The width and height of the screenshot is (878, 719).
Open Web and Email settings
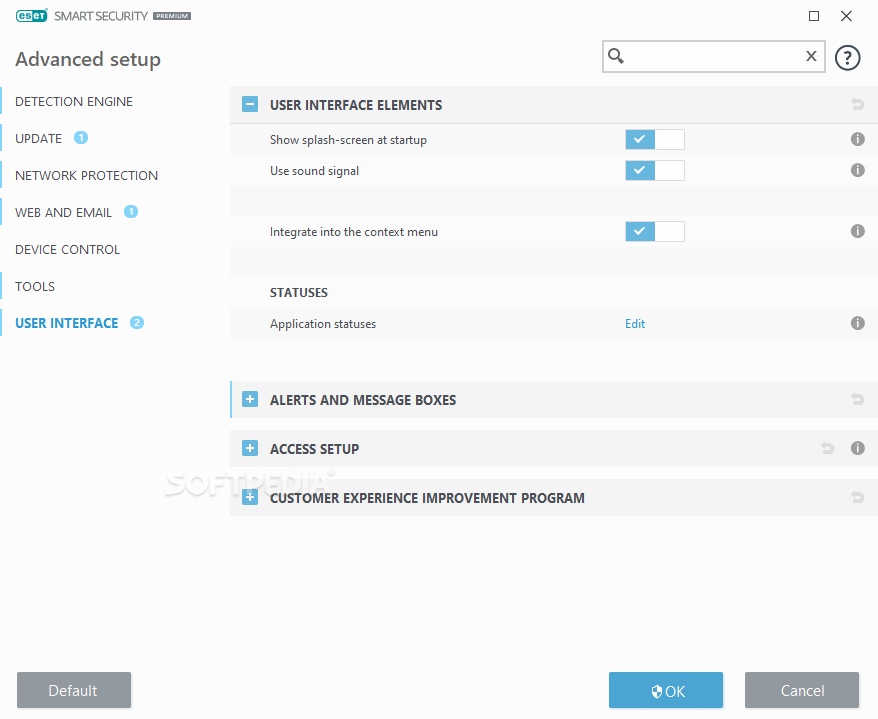pyautogui.click(x=63, y=212)
